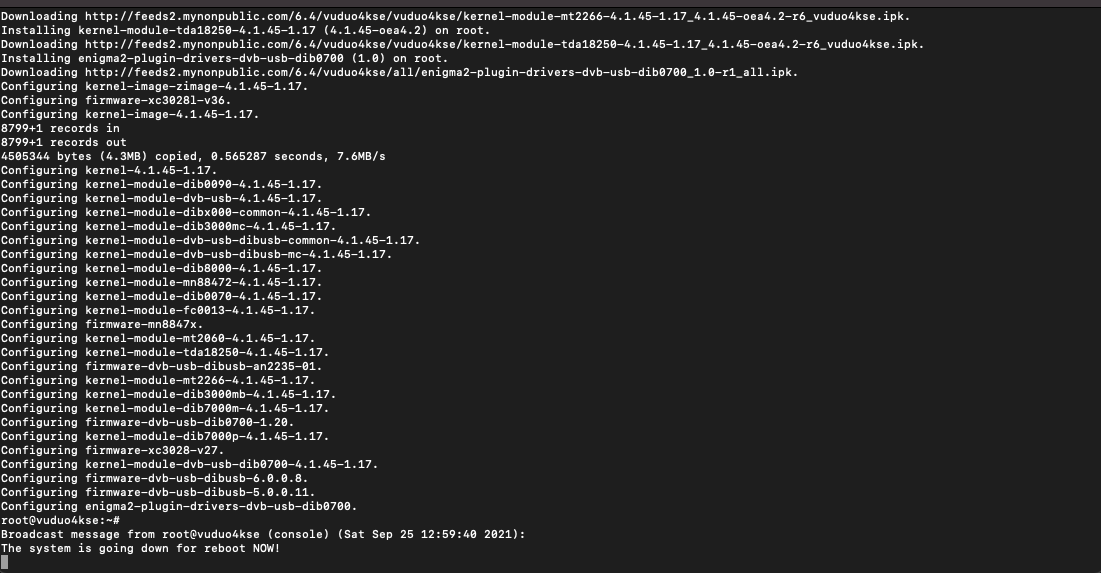
Task: Click the root@vuduo4kse:~# shell prompt
Action: tap(60, 520)
